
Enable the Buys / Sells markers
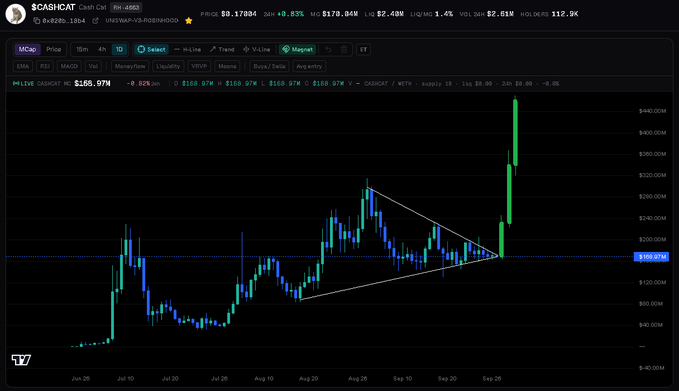pyautogui.click(x=269, y=66)
